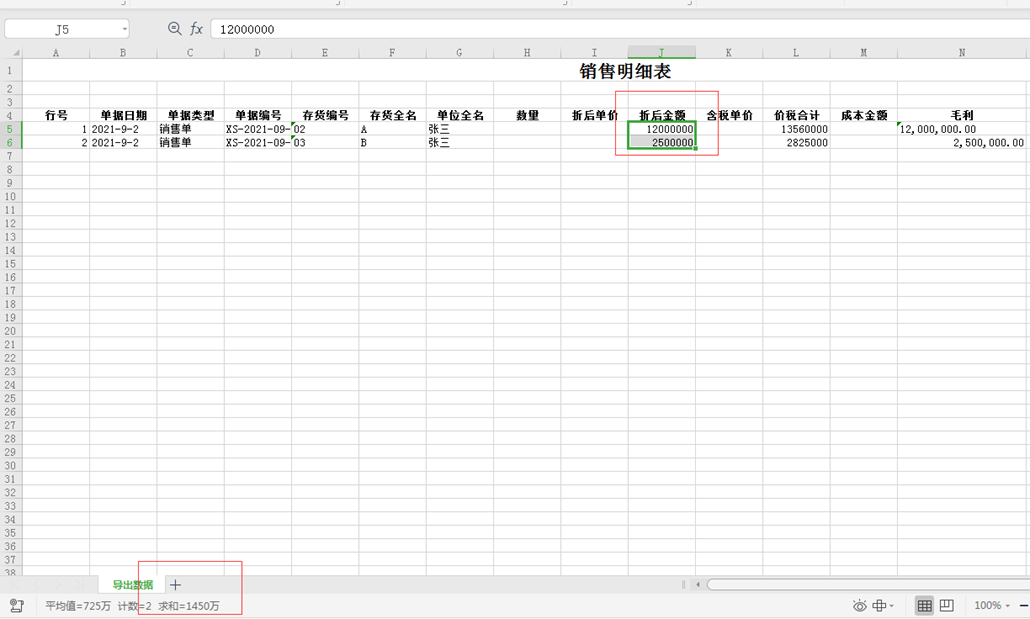Click the 毛利 header cell
The height and width of the screenshot is (619, 1030).
click(x=962, y=116)
